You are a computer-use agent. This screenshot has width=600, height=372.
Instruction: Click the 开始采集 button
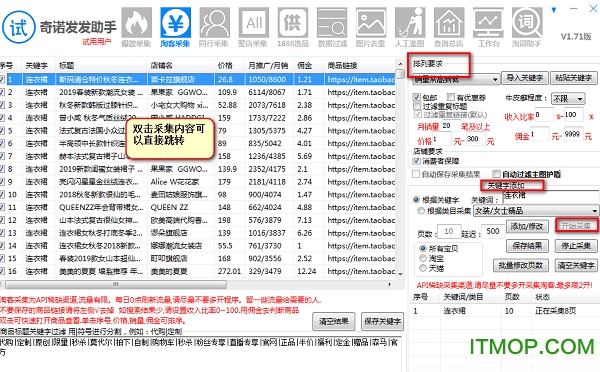[576, 226]
